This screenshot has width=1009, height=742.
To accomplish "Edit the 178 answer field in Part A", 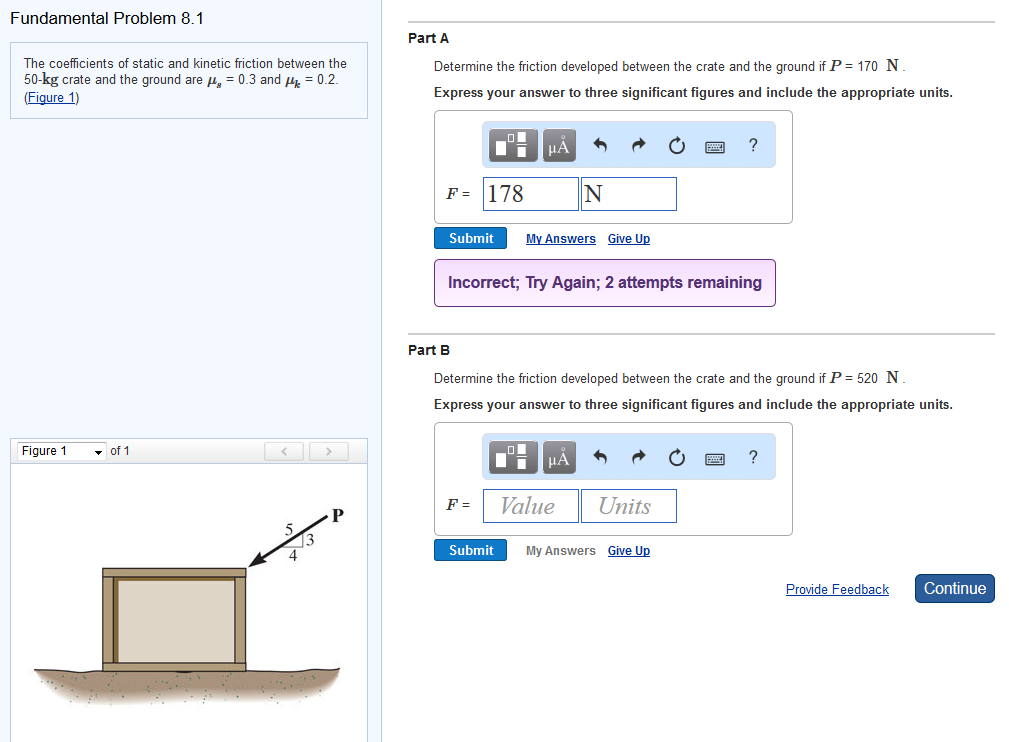I will [530, 193].
